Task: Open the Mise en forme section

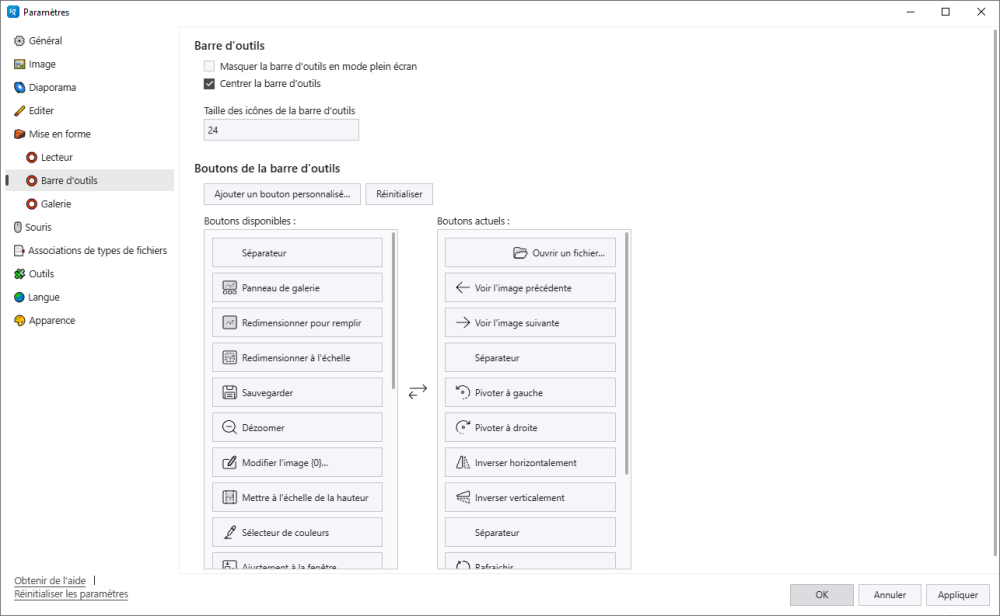Action: [59, 134]
